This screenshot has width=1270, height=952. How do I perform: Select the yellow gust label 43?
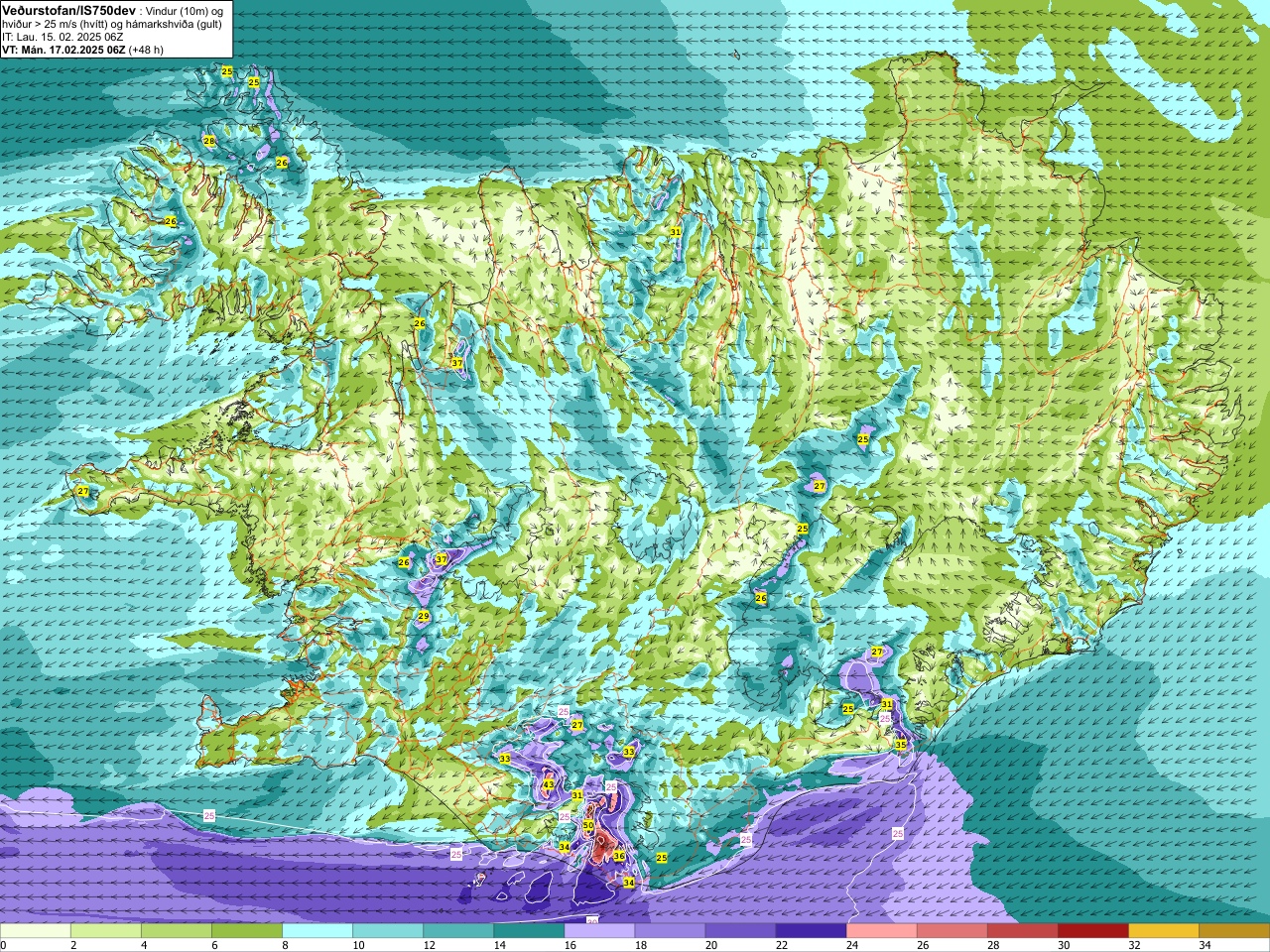[549, 785]
